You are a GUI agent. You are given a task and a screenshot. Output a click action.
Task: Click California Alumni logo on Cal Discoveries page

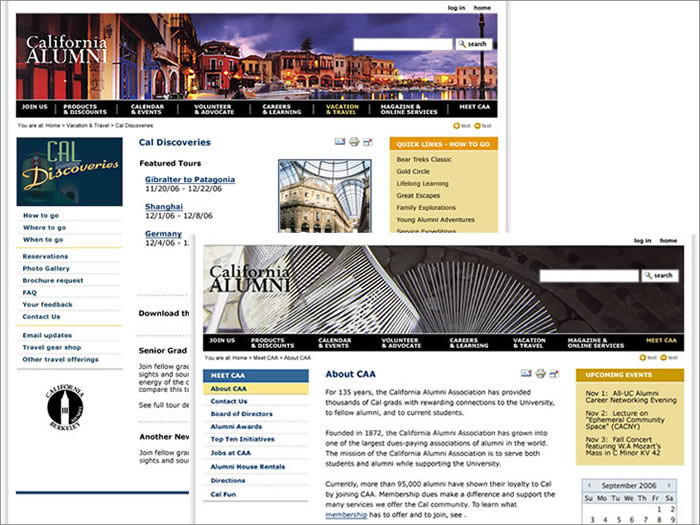click(x=67, y=49)
